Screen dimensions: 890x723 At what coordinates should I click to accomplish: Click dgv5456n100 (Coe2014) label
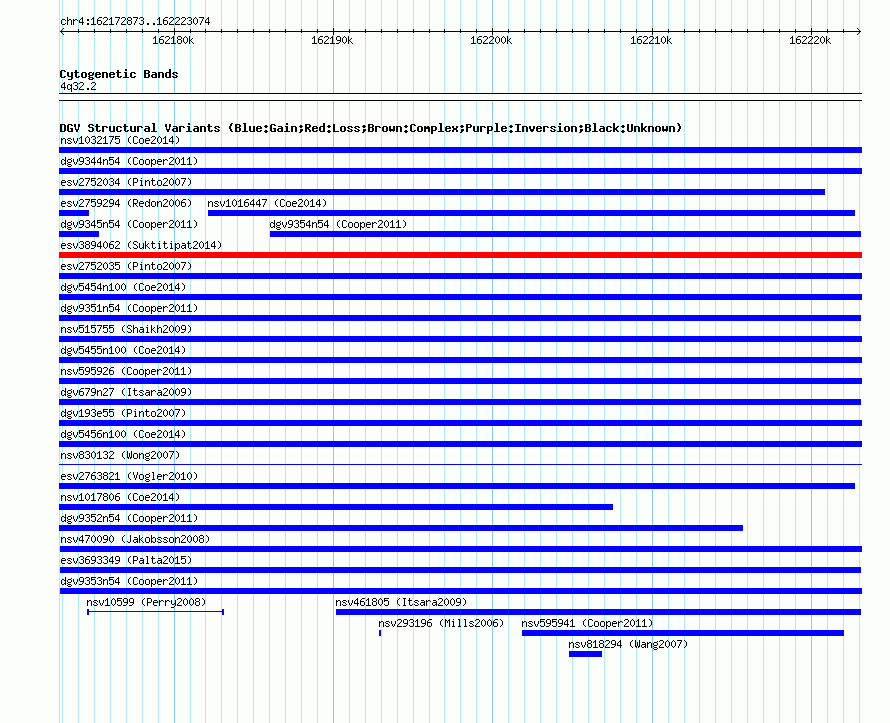[123, 434]
